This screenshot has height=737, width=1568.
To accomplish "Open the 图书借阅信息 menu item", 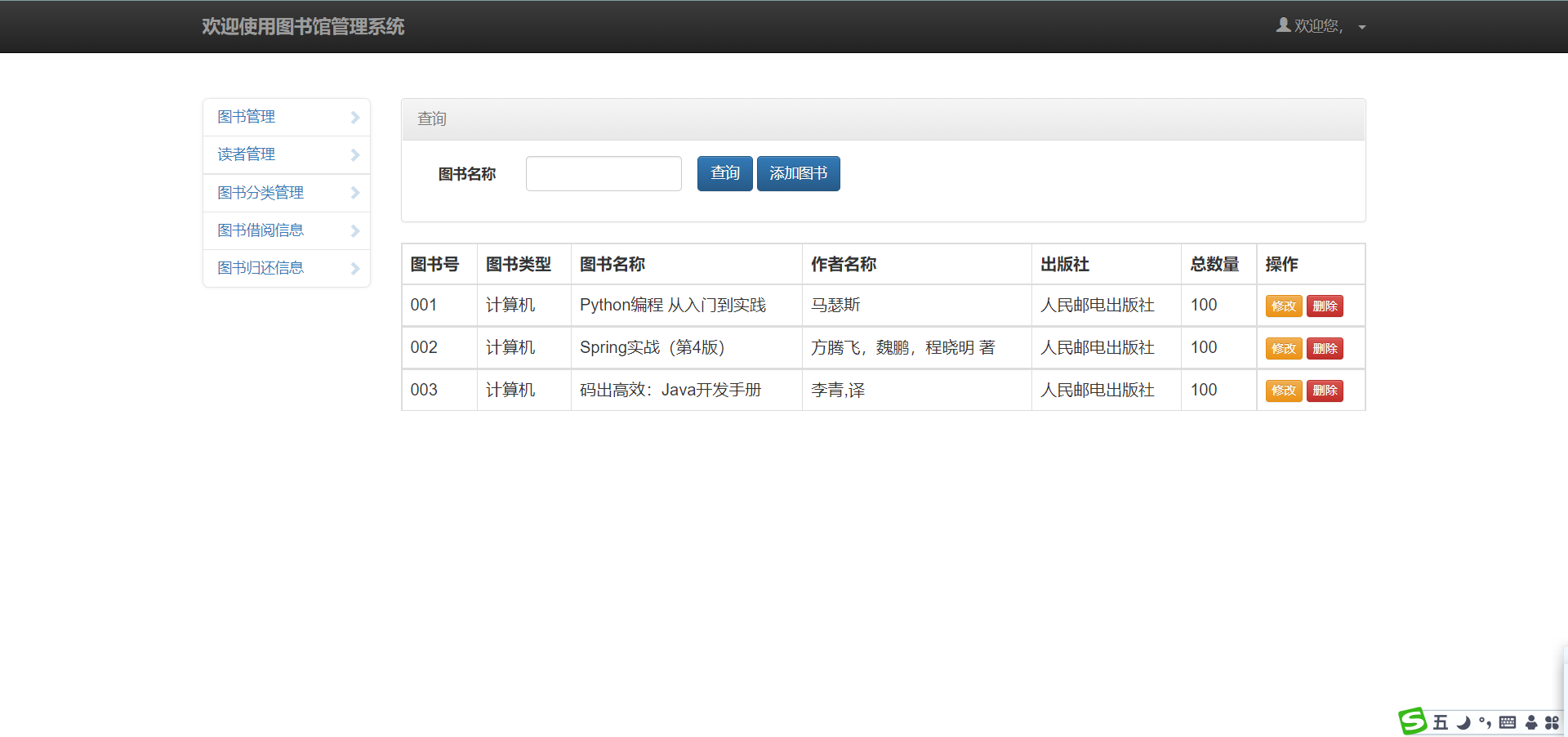I will coord(287,230).
